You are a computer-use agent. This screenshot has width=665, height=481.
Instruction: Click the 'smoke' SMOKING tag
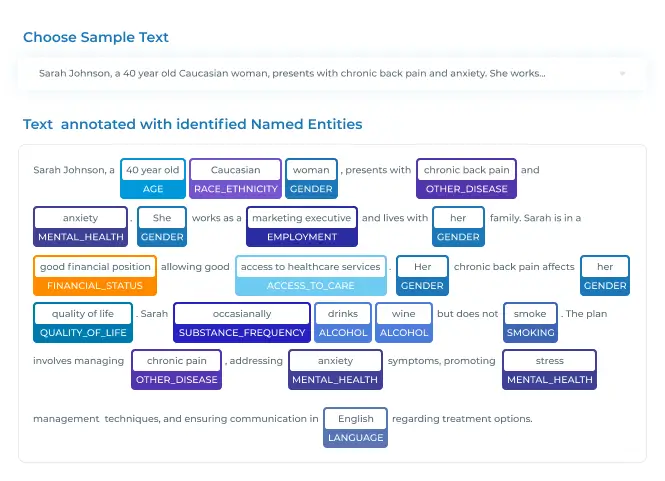coord(530,322)
